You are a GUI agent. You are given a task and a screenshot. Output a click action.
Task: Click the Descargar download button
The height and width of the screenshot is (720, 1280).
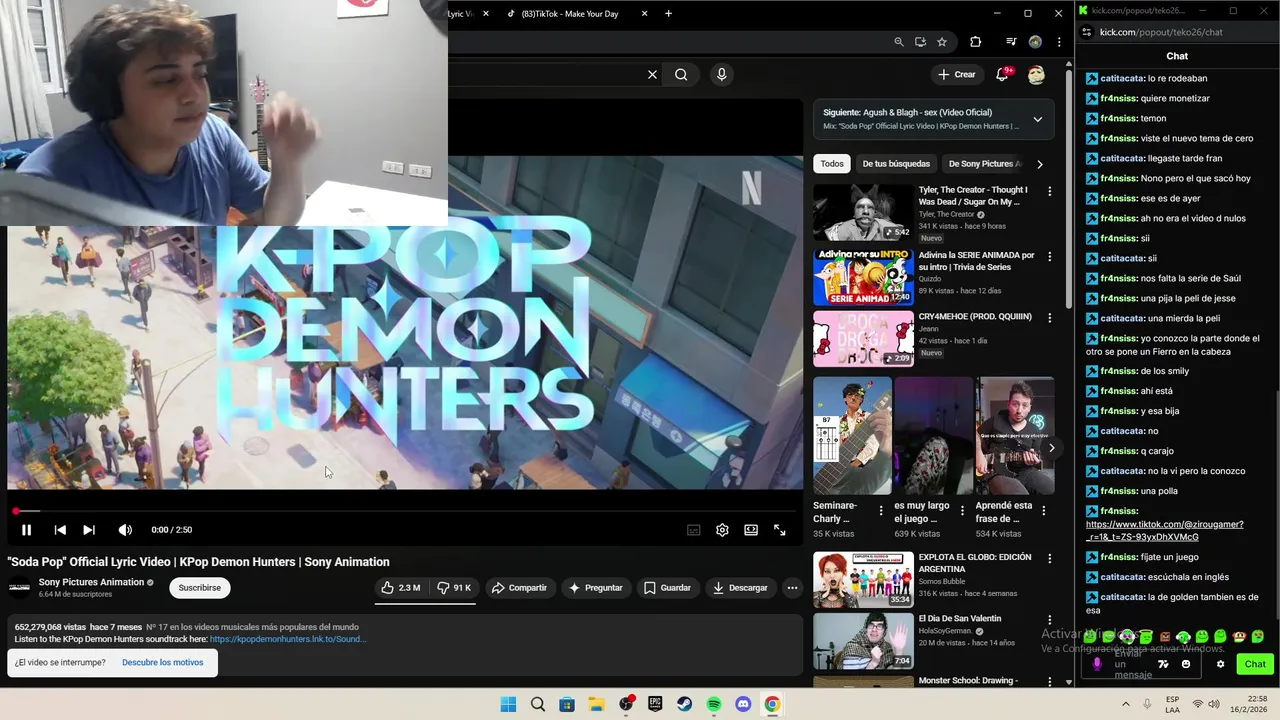740,588
